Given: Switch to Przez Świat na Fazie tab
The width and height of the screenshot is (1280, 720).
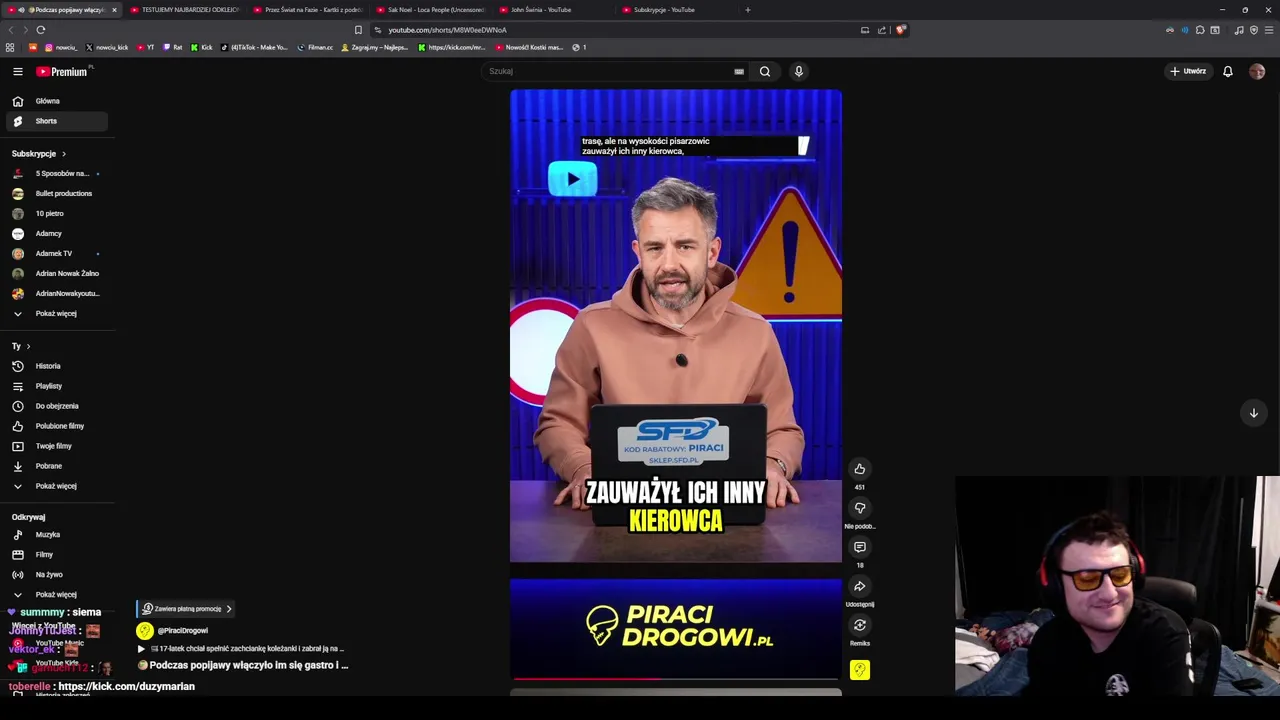Looking at the screenshot, I should pyautogui.click(x=308, y=9).
